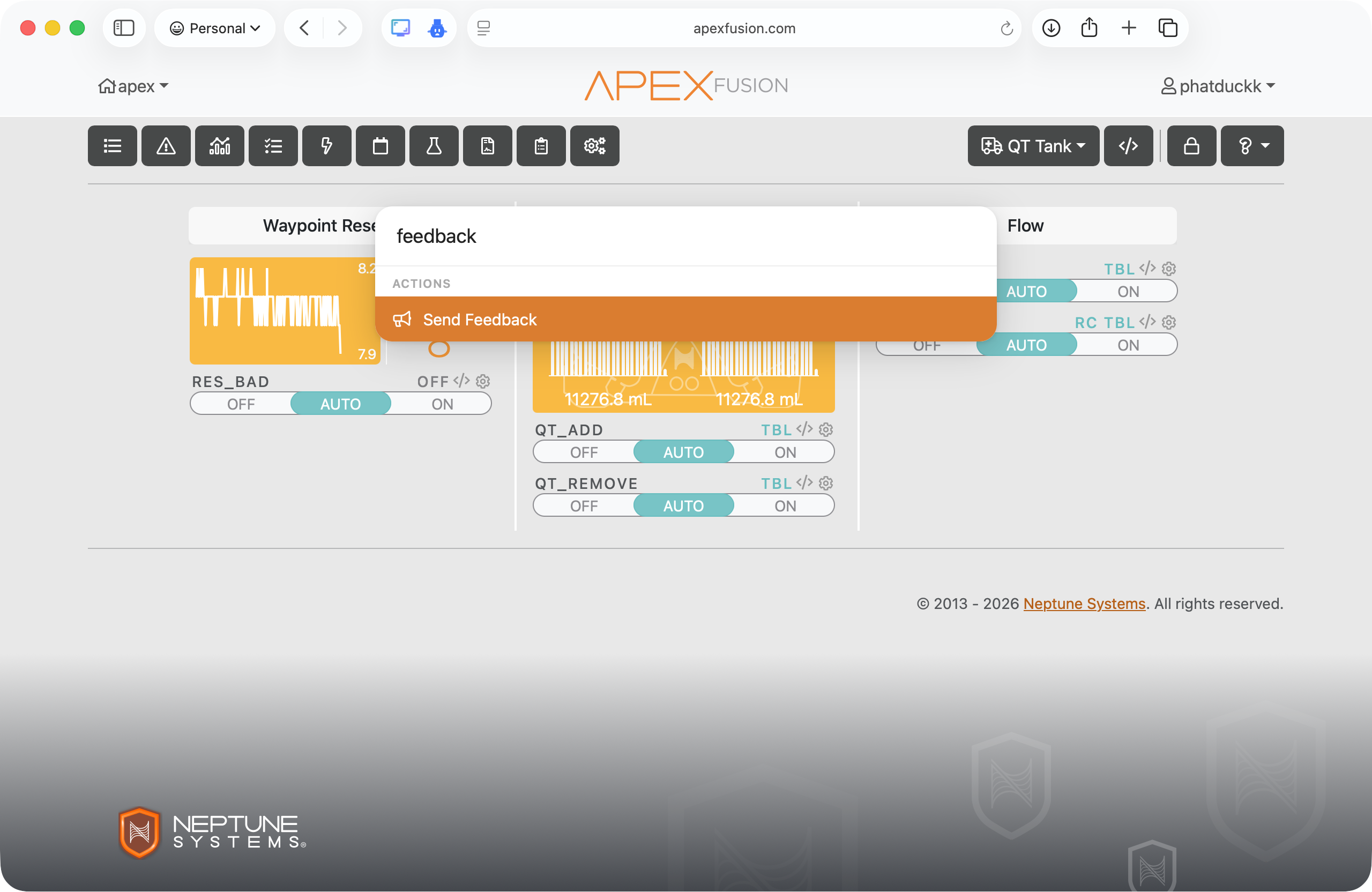The image size is (1372, 892).
Task: Open RES_BAD gear settings icon
Action: click(x=483, y=381)
